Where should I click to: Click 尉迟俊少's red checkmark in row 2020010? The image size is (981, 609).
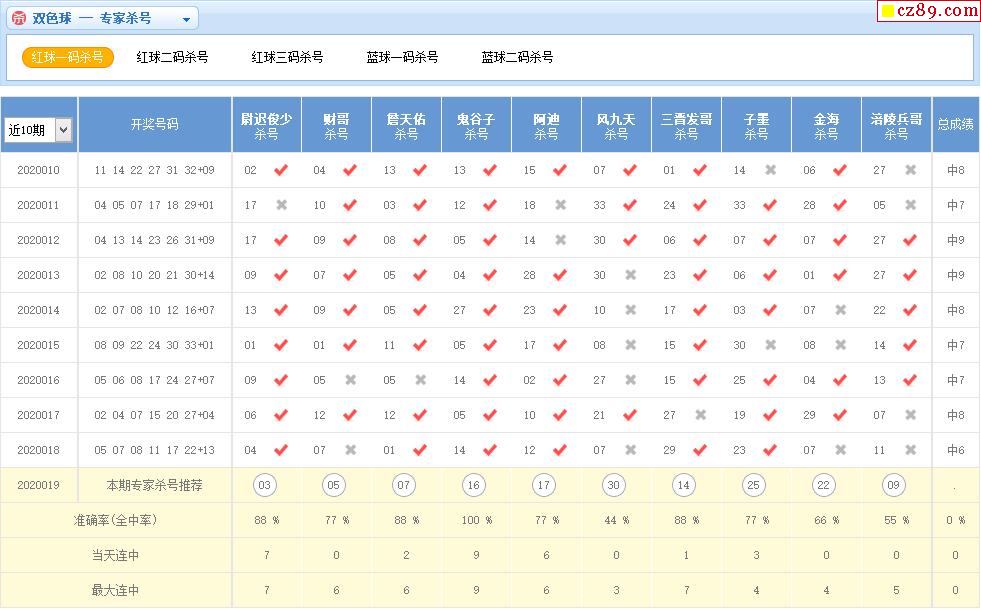[281, 170]
